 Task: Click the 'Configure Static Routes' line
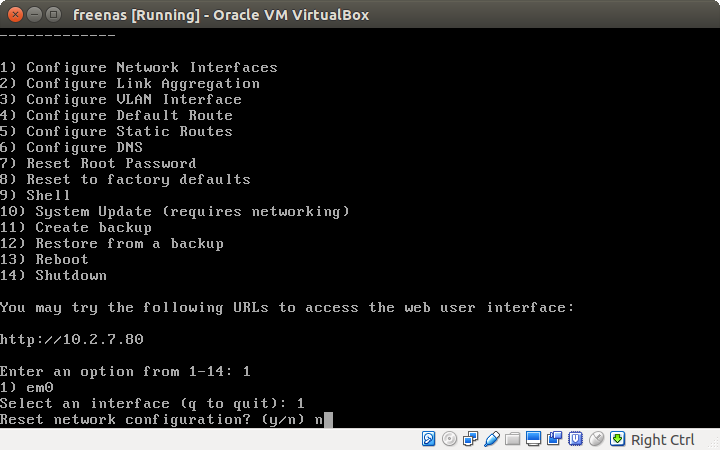tap(116, 131)
